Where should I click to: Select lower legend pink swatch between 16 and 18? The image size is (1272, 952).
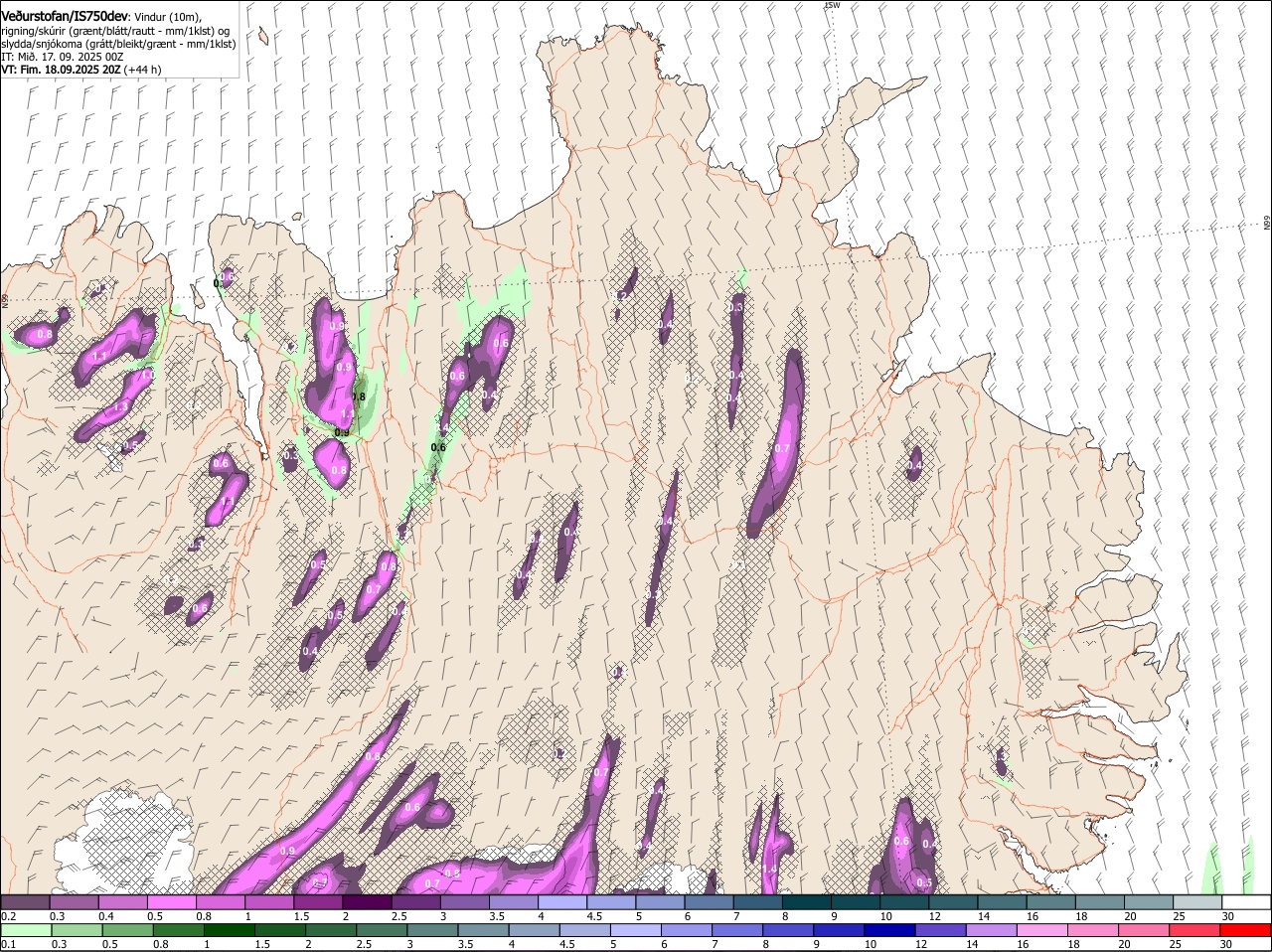[1040, 930]
